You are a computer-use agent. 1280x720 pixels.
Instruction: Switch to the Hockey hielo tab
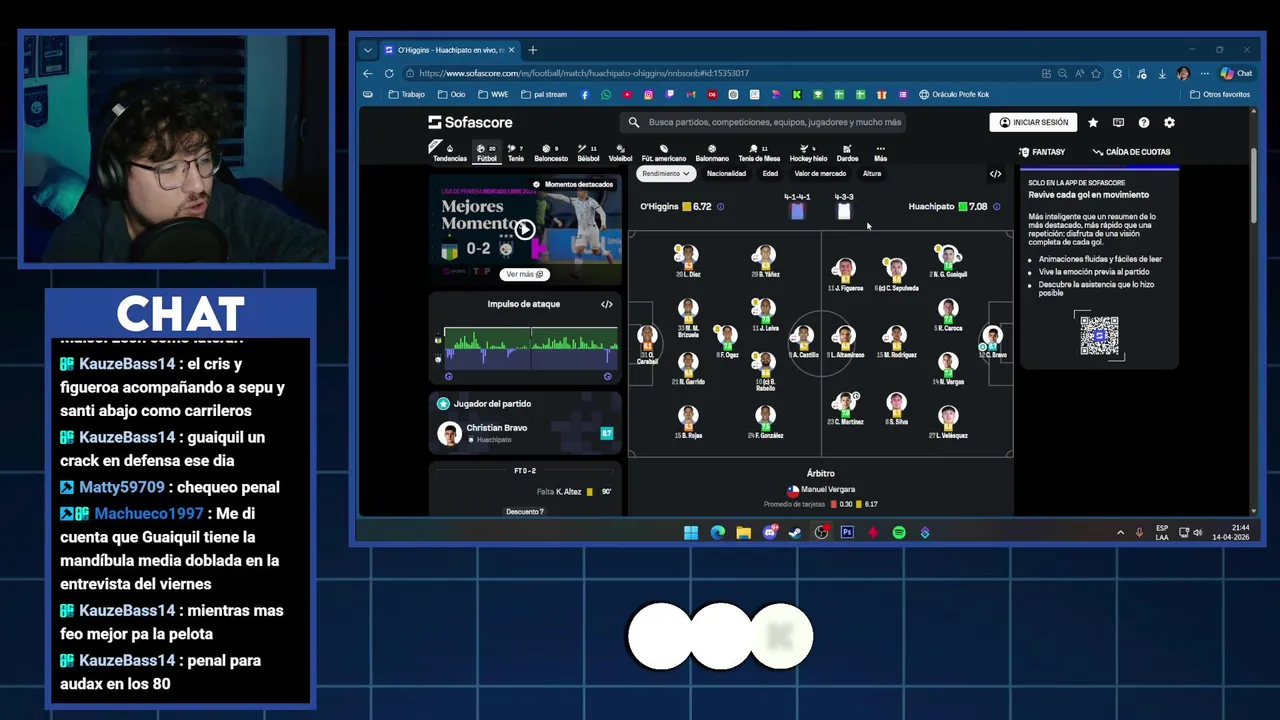coord(808,153)
